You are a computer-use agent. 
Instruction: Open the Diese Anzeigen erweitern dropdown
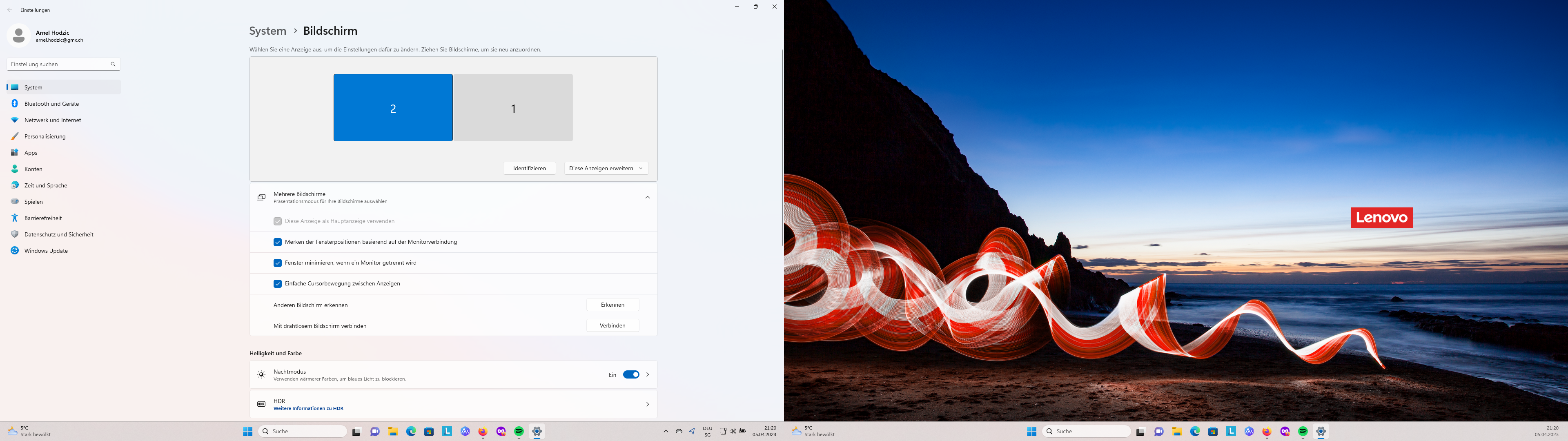(x=606, y=168)
